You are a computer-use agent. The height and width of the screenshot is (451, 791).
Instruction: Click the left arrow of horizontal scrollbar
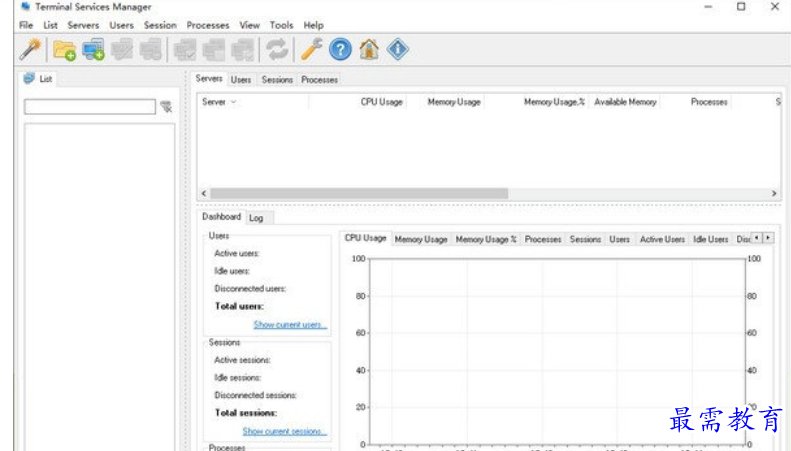click(x=204, y=193)
